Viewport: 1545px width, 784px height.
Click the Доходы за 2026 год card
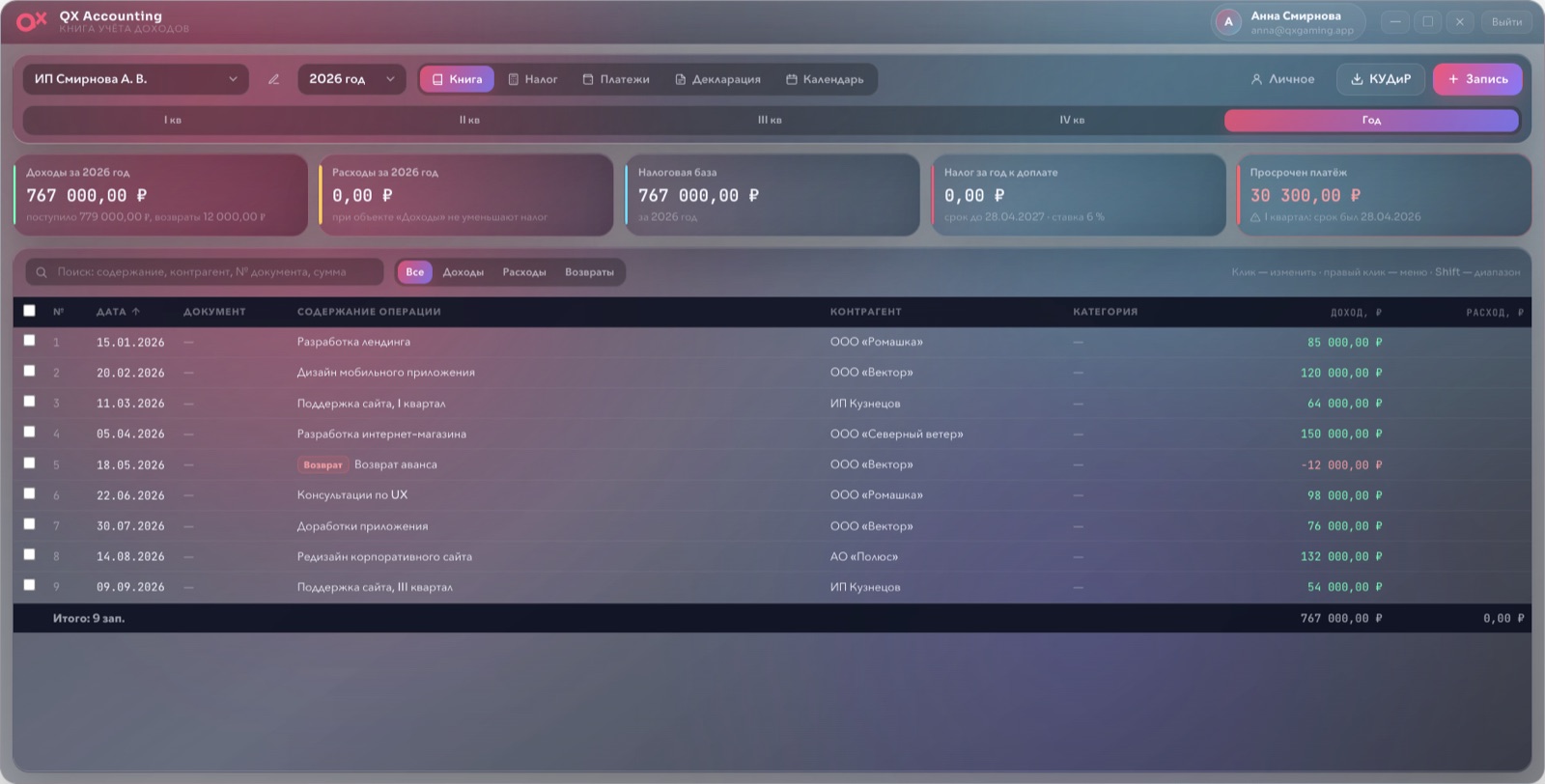coord(160,195)
